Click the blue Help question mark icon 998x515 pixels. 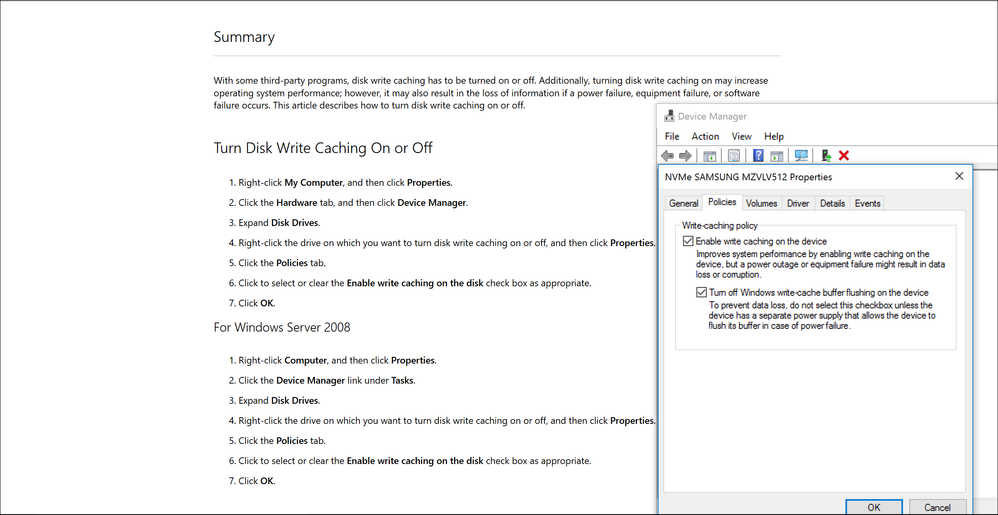[x=758, y=156]
